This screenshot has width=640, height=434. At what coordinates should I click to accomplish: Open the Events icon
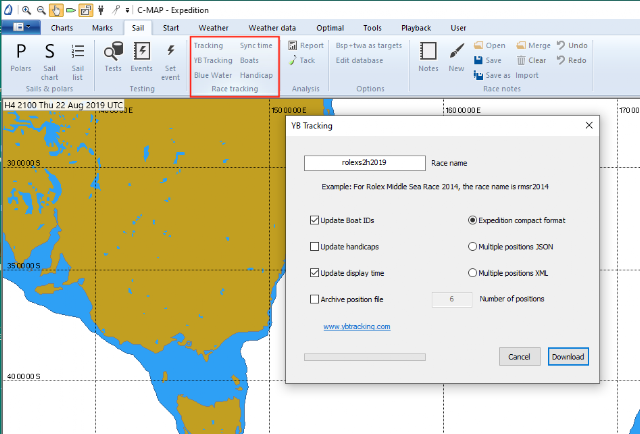pyautogui.click(x=142, y=51)
